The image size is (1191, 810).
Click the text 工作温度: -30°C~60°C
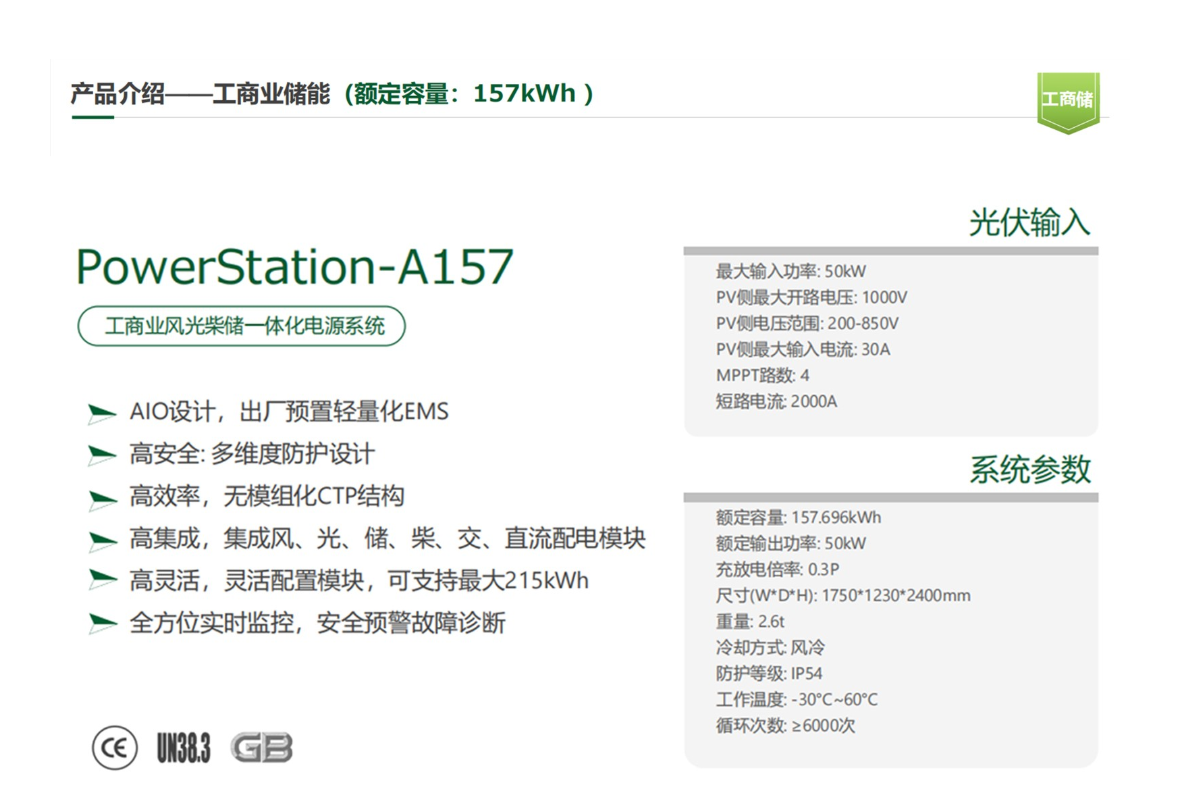[x=796, y=699]
